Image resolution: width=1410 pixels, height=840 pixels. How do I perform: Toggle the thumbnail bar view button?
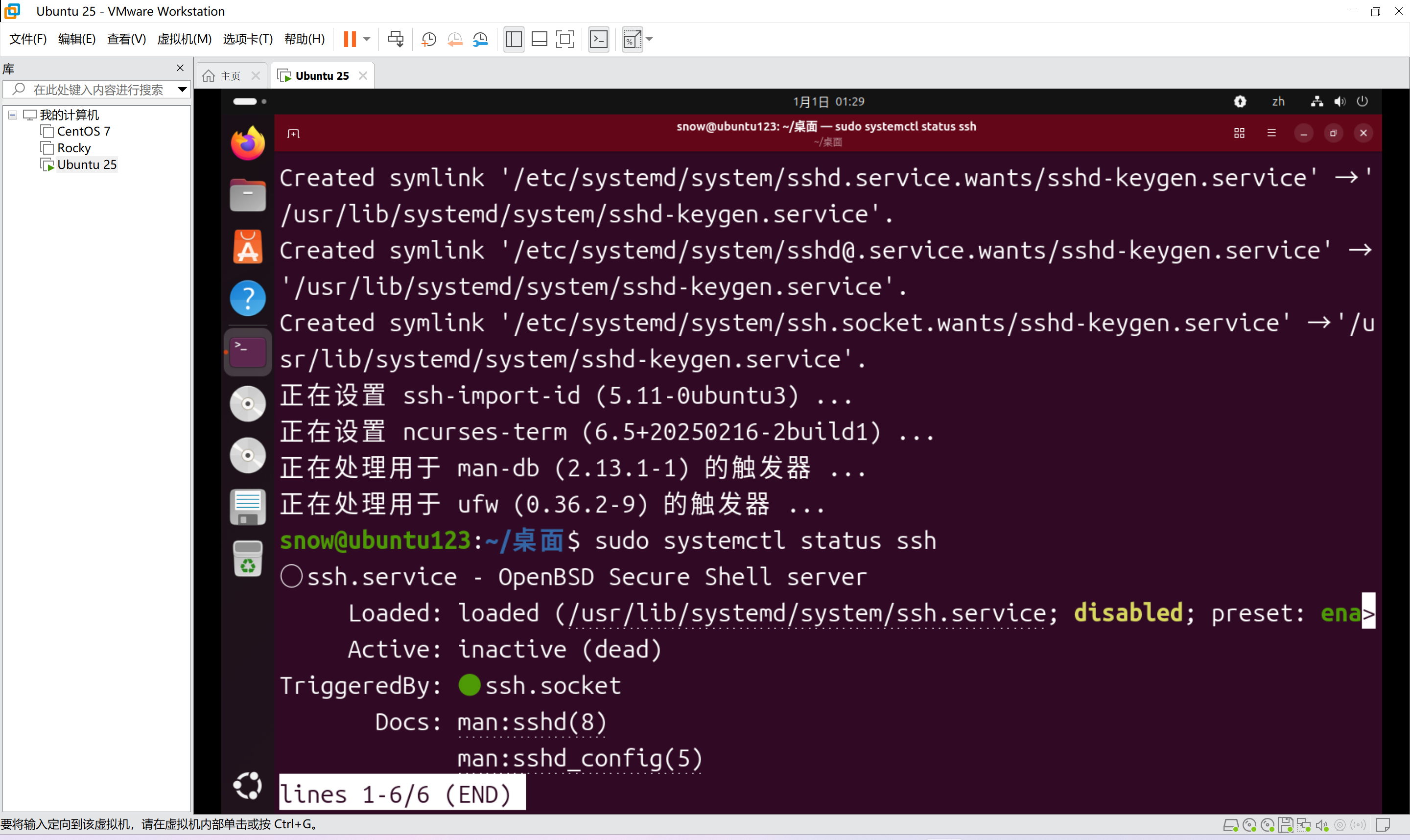[539, 39]
